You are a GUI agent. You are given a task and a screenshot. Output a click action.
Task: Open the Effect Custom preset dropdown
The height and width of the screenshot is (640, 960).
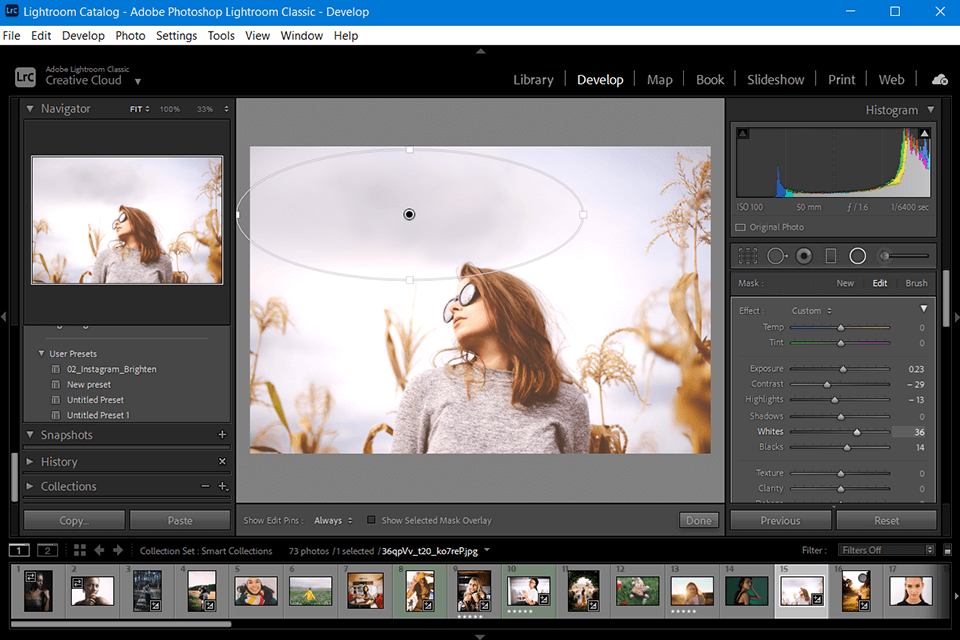pyautogui.click(x=810, y=311)
